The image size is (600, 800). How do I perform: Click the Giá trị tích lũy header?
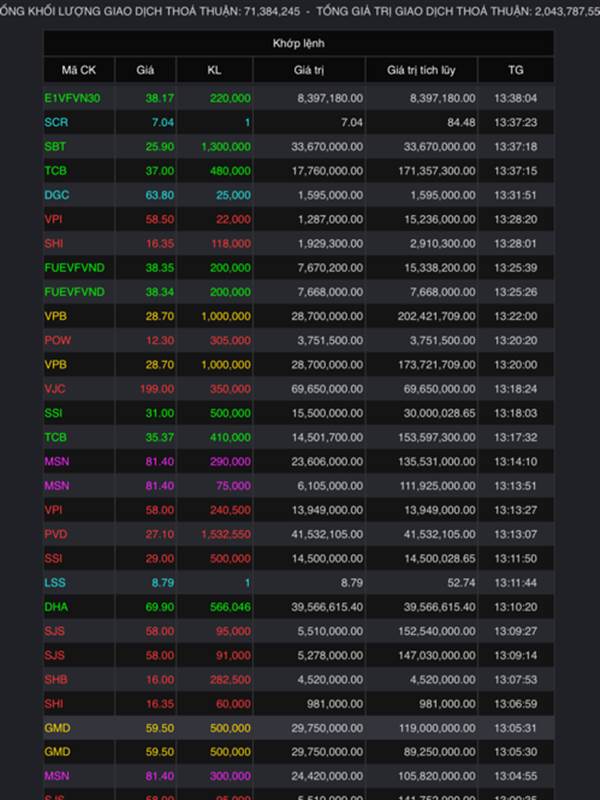[x=421, y=70]
